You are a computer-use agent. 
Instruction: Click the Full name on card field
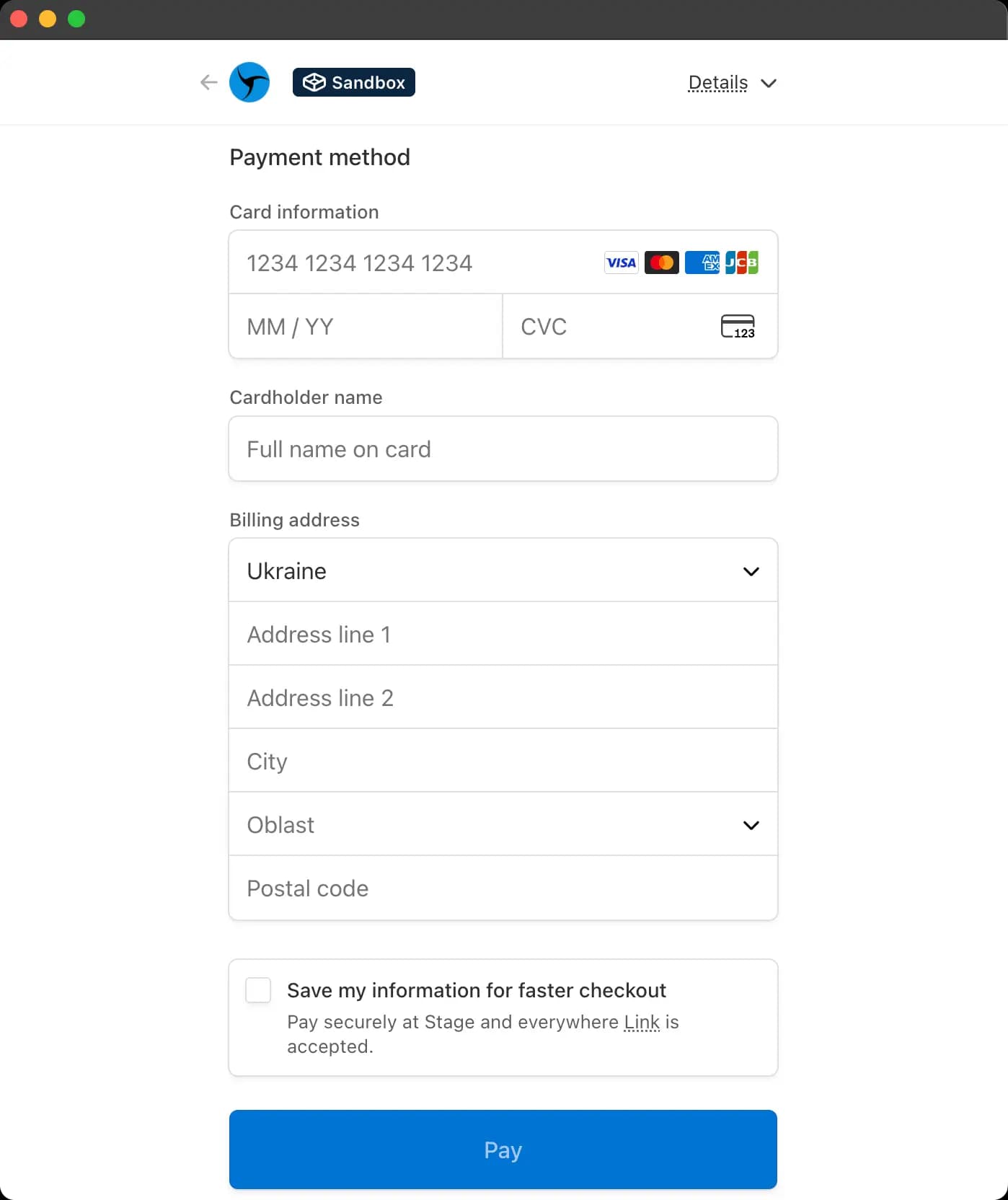(x=503, y=449)
